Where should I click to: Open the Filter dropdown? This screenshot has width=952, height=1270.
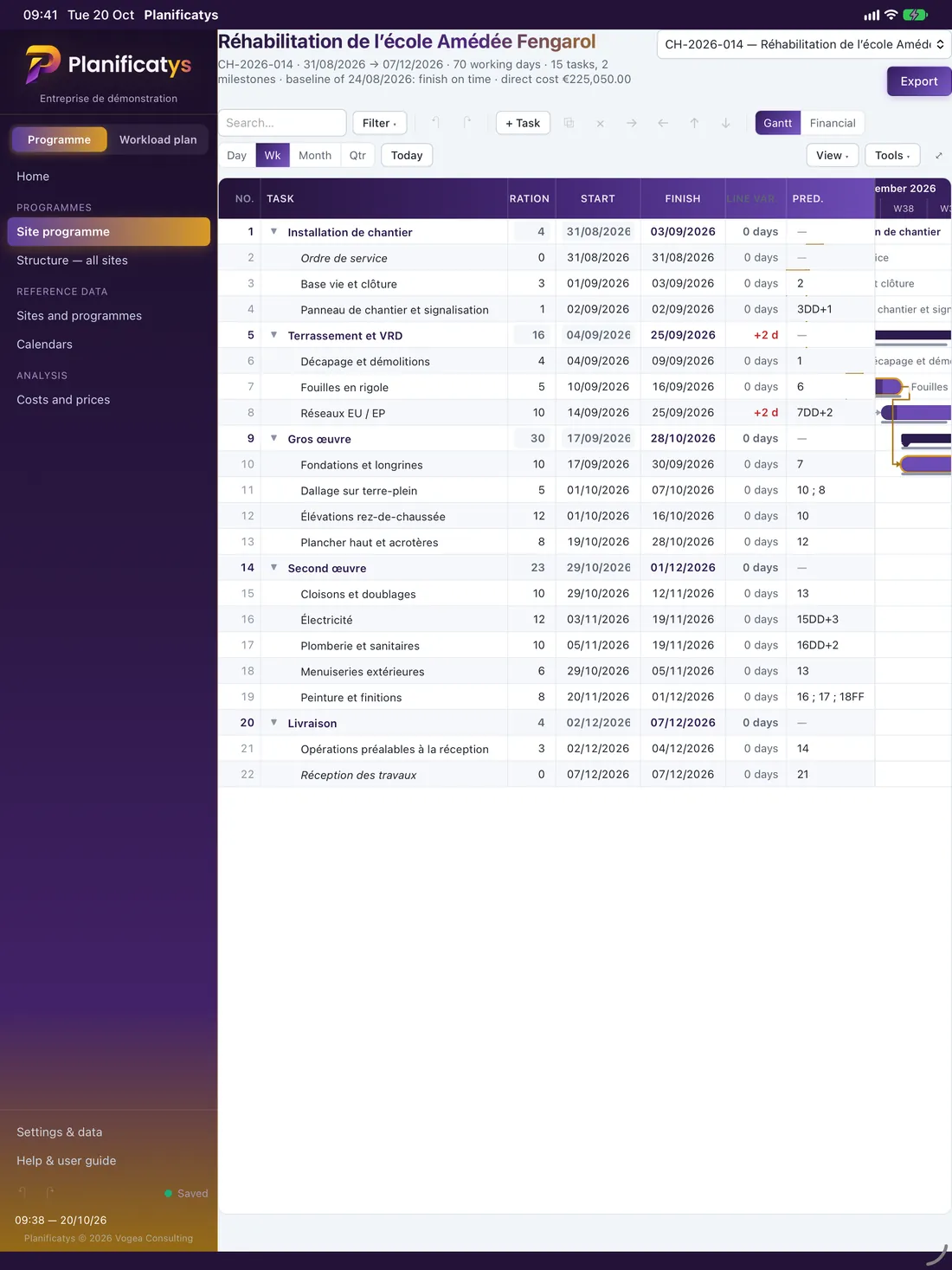[x=380, y=123]
